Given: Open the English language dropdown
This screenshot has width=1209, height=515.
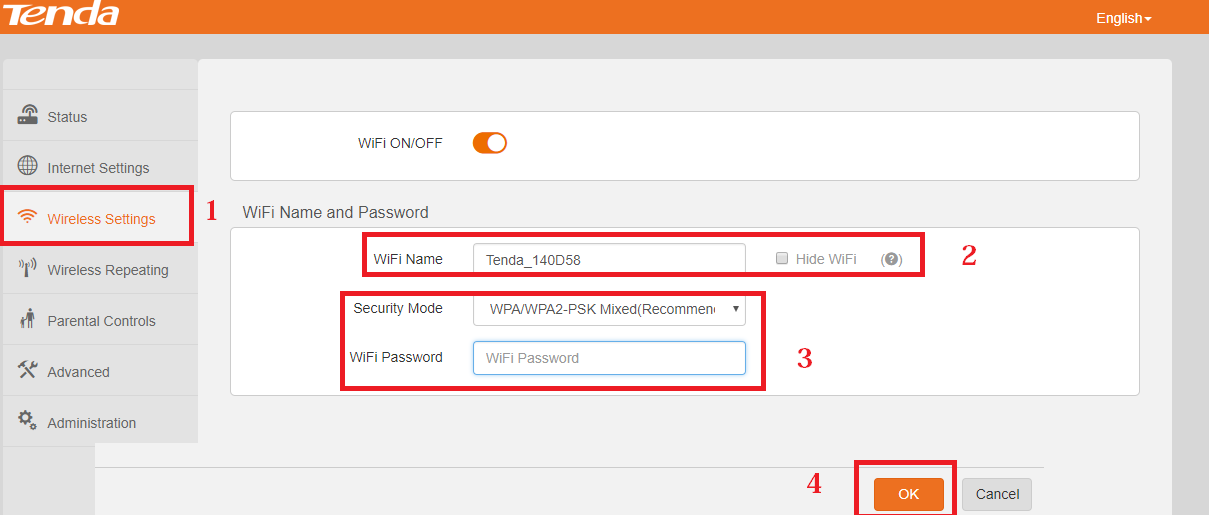Looking at the screenshot, I should [1123, 18].
